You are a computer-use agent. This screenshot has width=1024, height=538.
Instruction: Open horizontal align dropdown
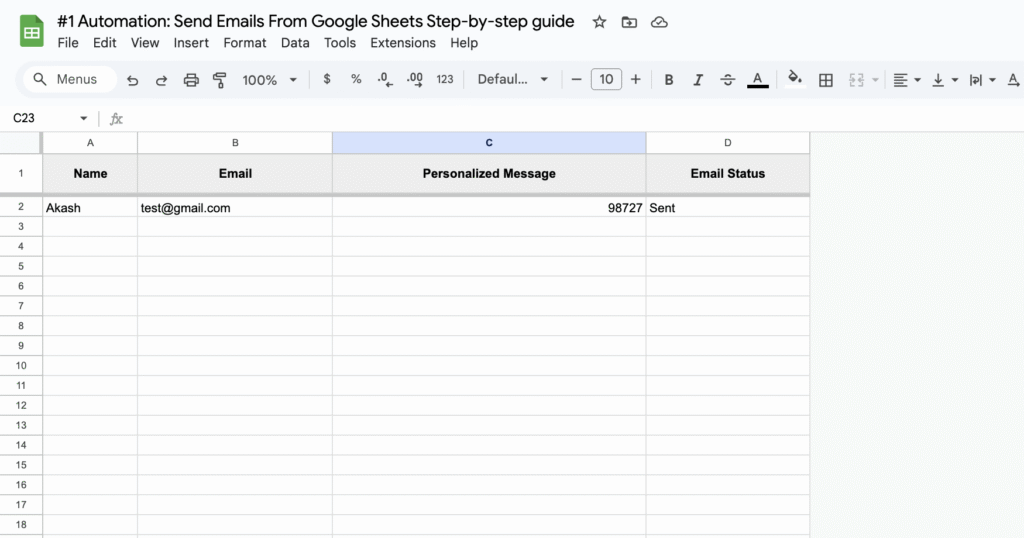[906, 80]
